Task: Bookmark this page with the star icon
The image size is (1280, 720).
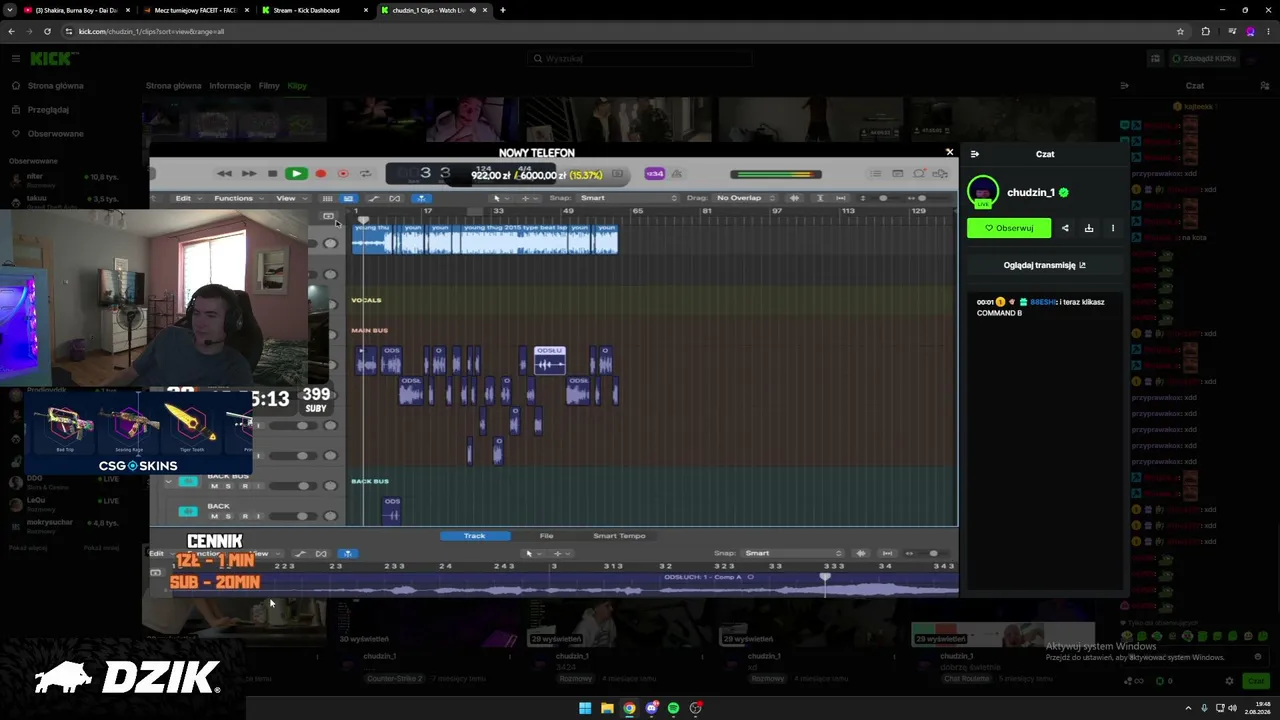Action: tap(1180, 31)
